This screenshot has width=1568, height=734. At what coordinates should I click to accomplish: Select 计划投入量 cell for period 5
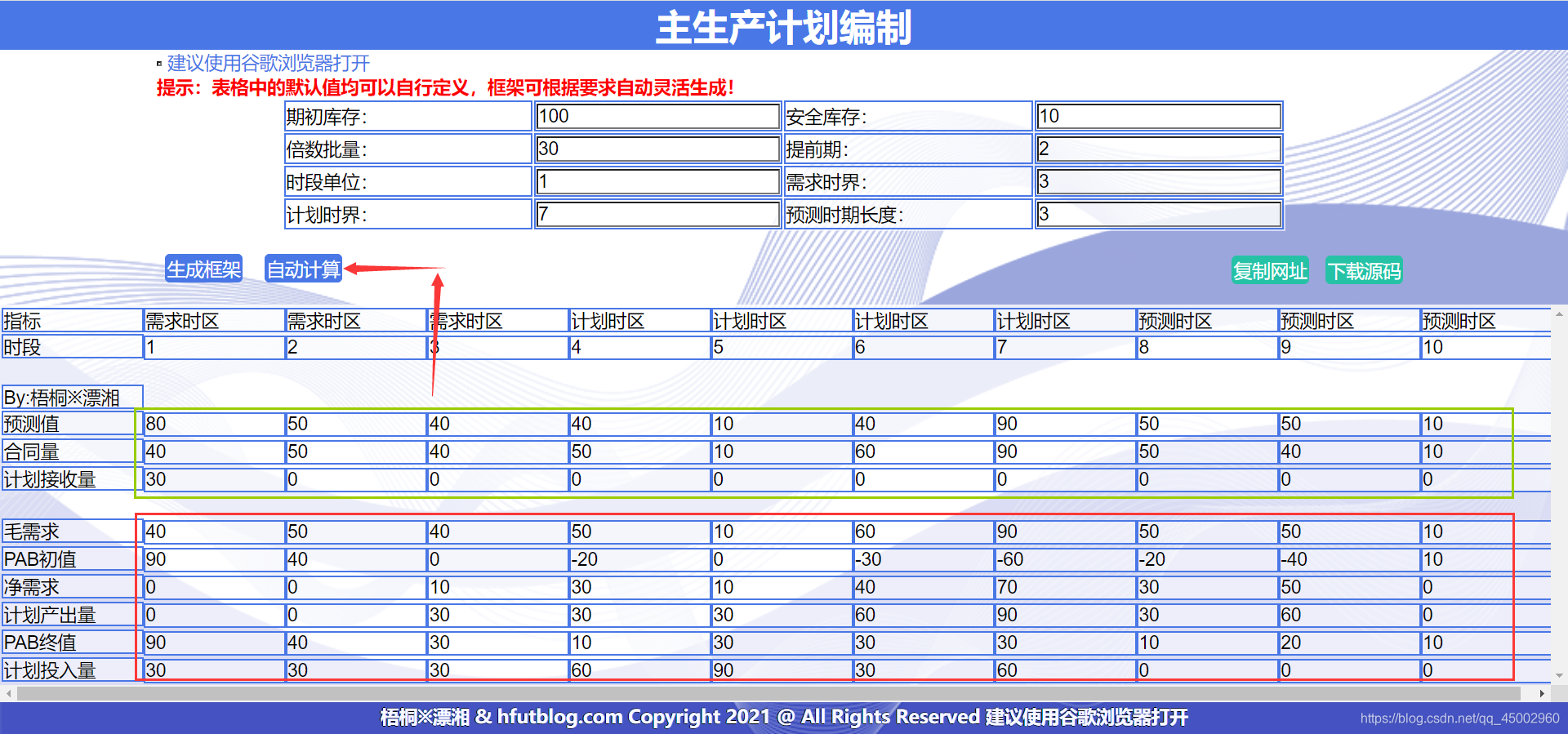(782, 670)
